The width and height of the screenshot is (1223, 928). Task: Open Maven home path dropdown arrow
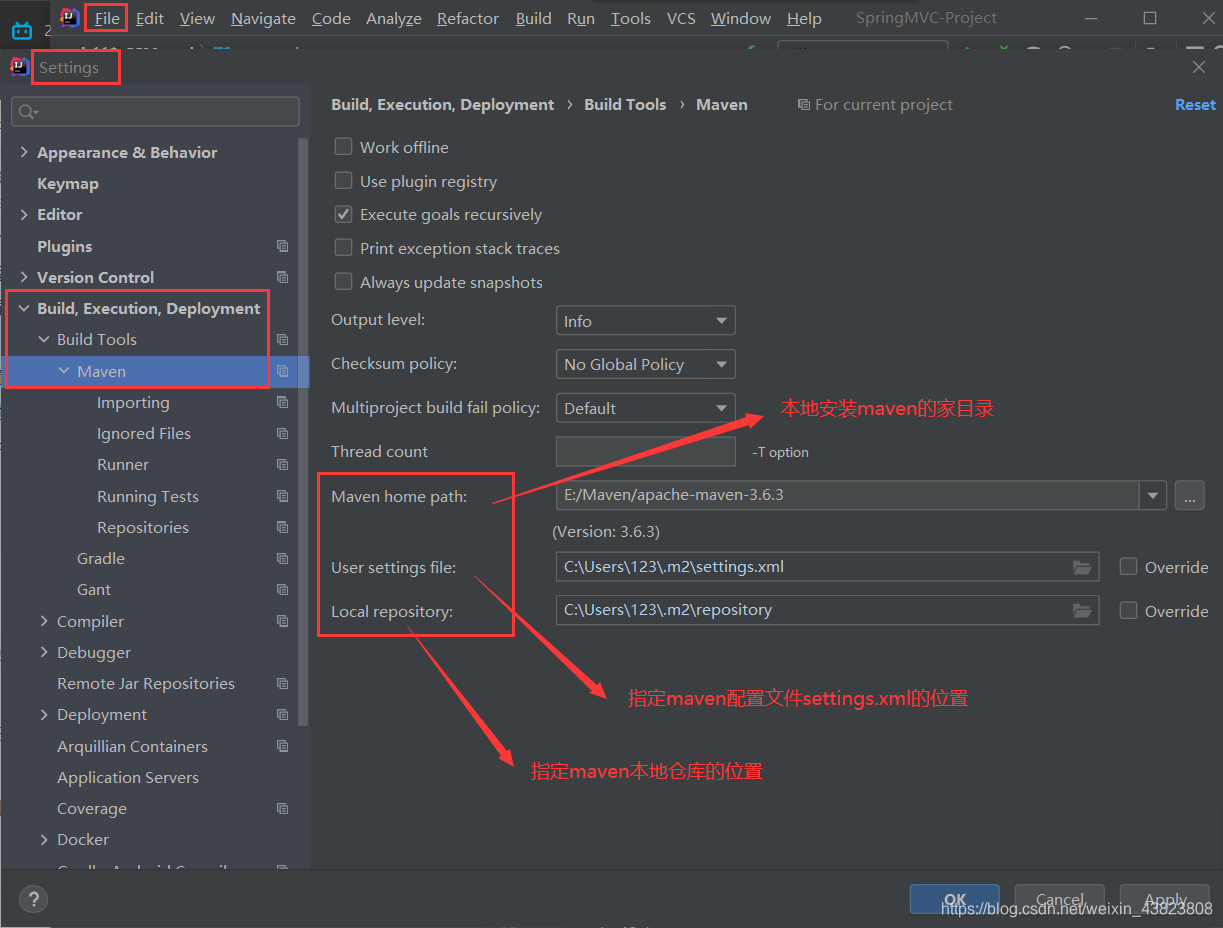coord(1153,495)
